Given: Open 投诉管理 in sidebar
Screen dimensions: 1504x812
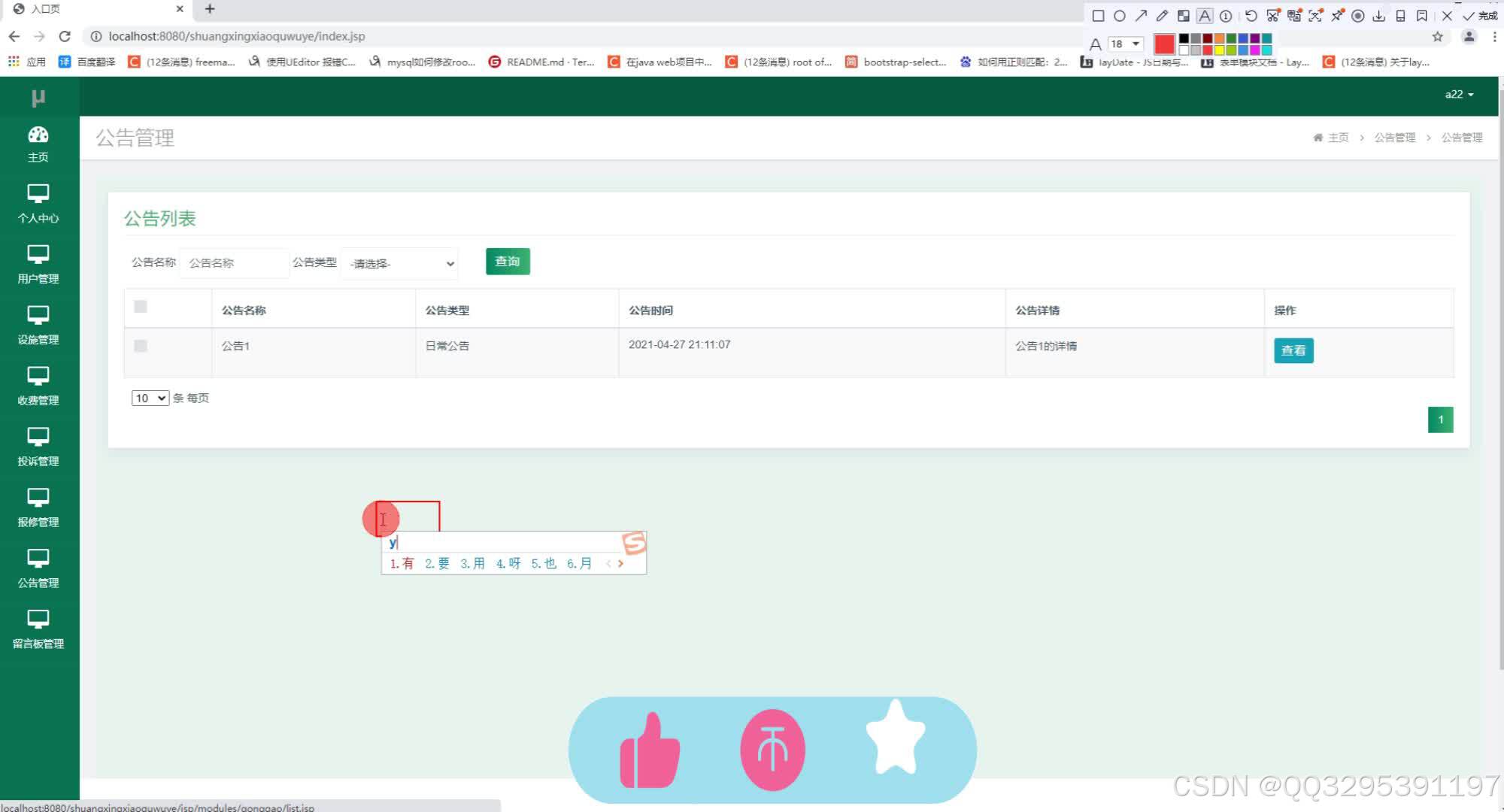Looking at the screenshot, I should coord(38,447).
